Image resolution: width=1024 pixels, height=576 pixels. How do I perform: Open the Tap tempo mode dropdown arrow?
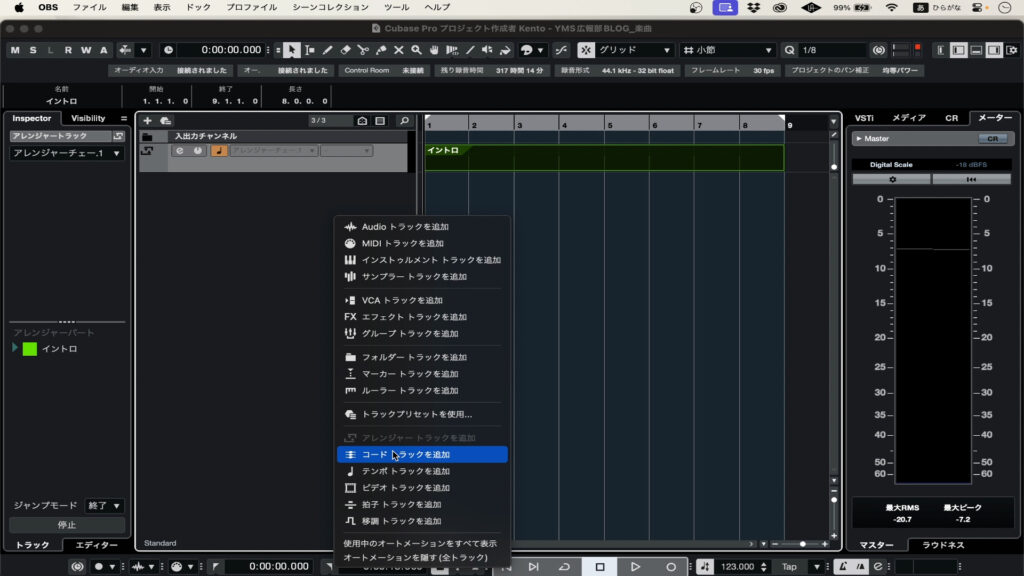(x=816, y=567)
